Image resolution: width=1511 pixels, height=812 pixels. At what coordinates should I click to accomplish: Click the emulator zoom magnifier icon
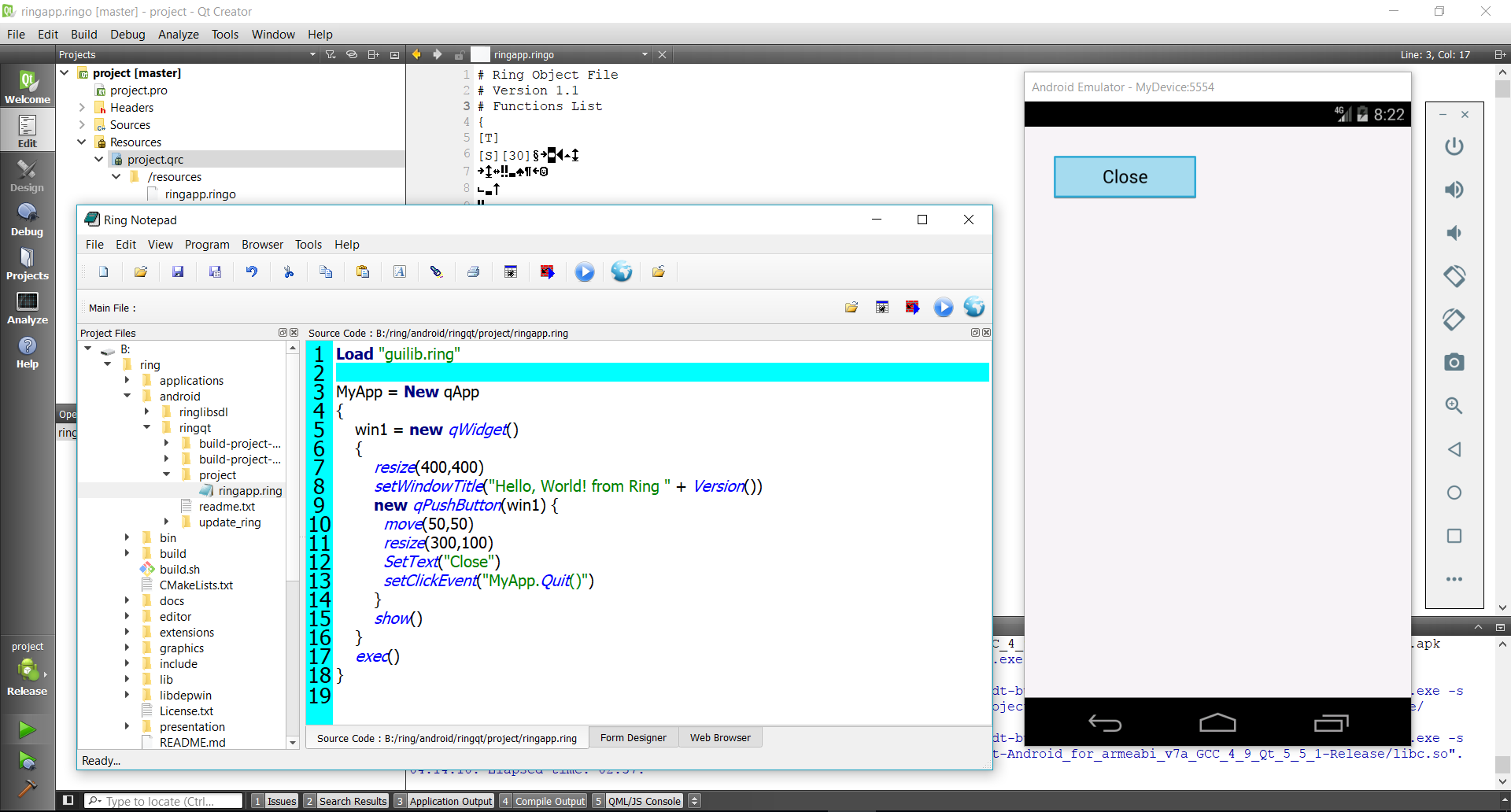[1454, 405]
